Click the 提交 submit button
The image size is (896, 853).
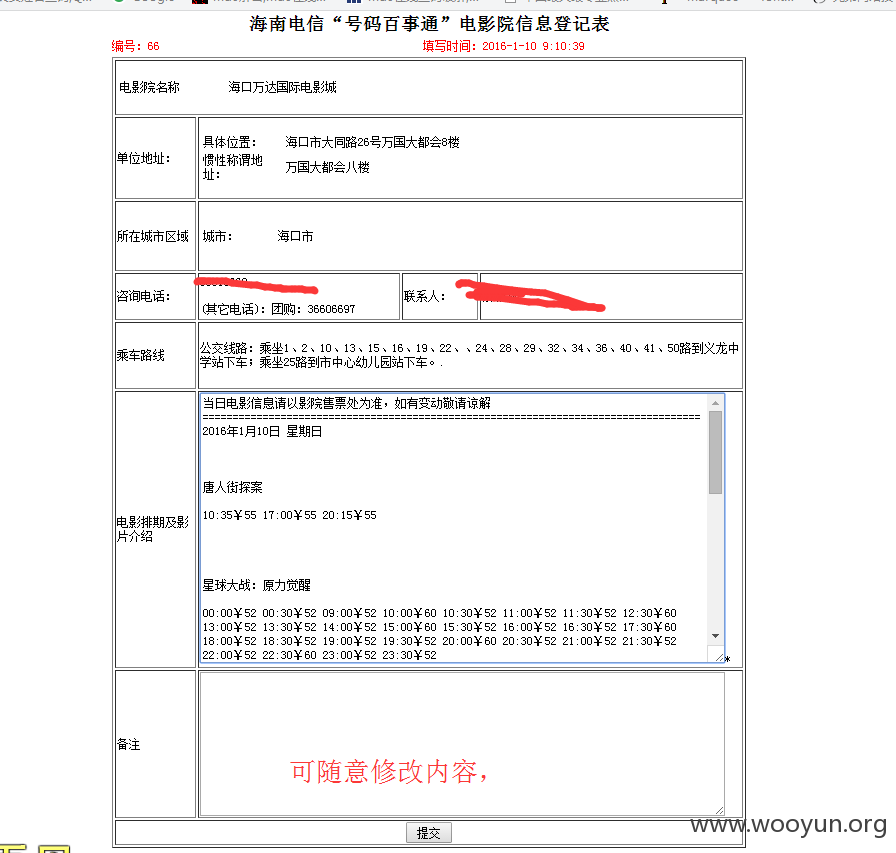pos(429,833)
